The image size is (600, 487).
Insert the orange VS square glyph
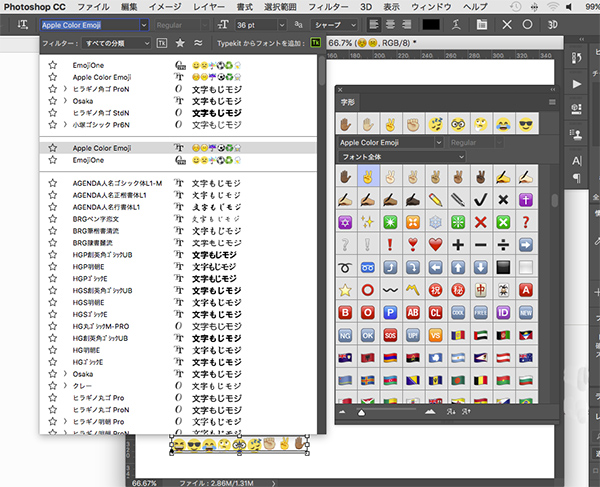click(435, 335)
